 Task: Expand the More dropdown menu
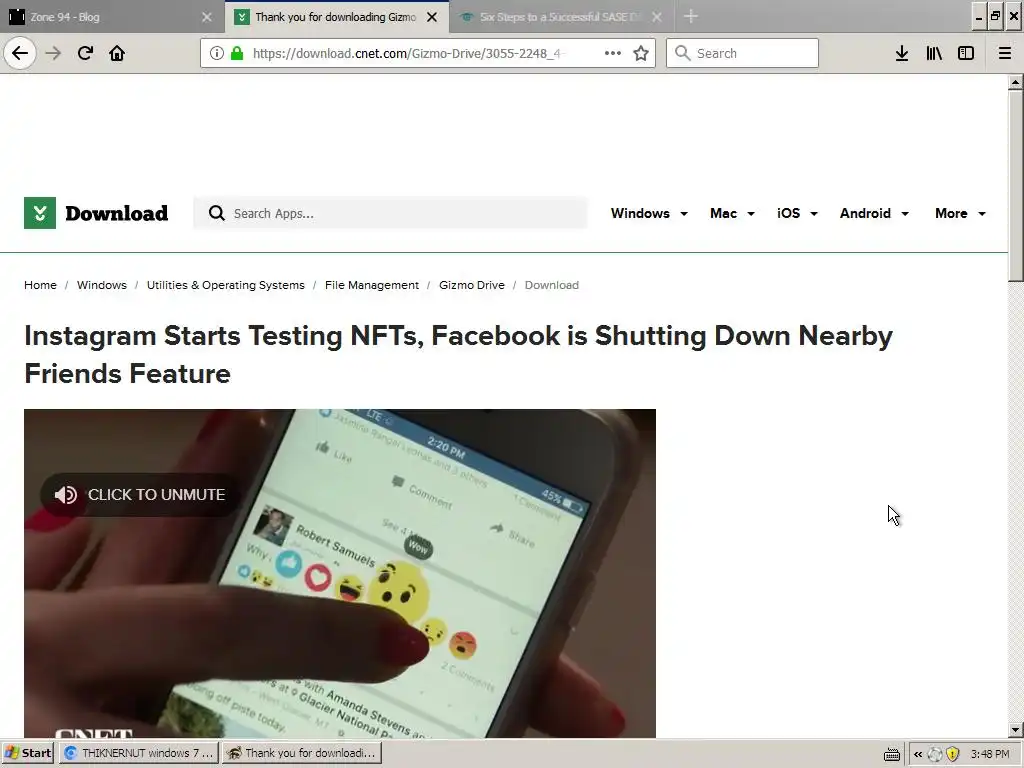click(x=960, y=214)
